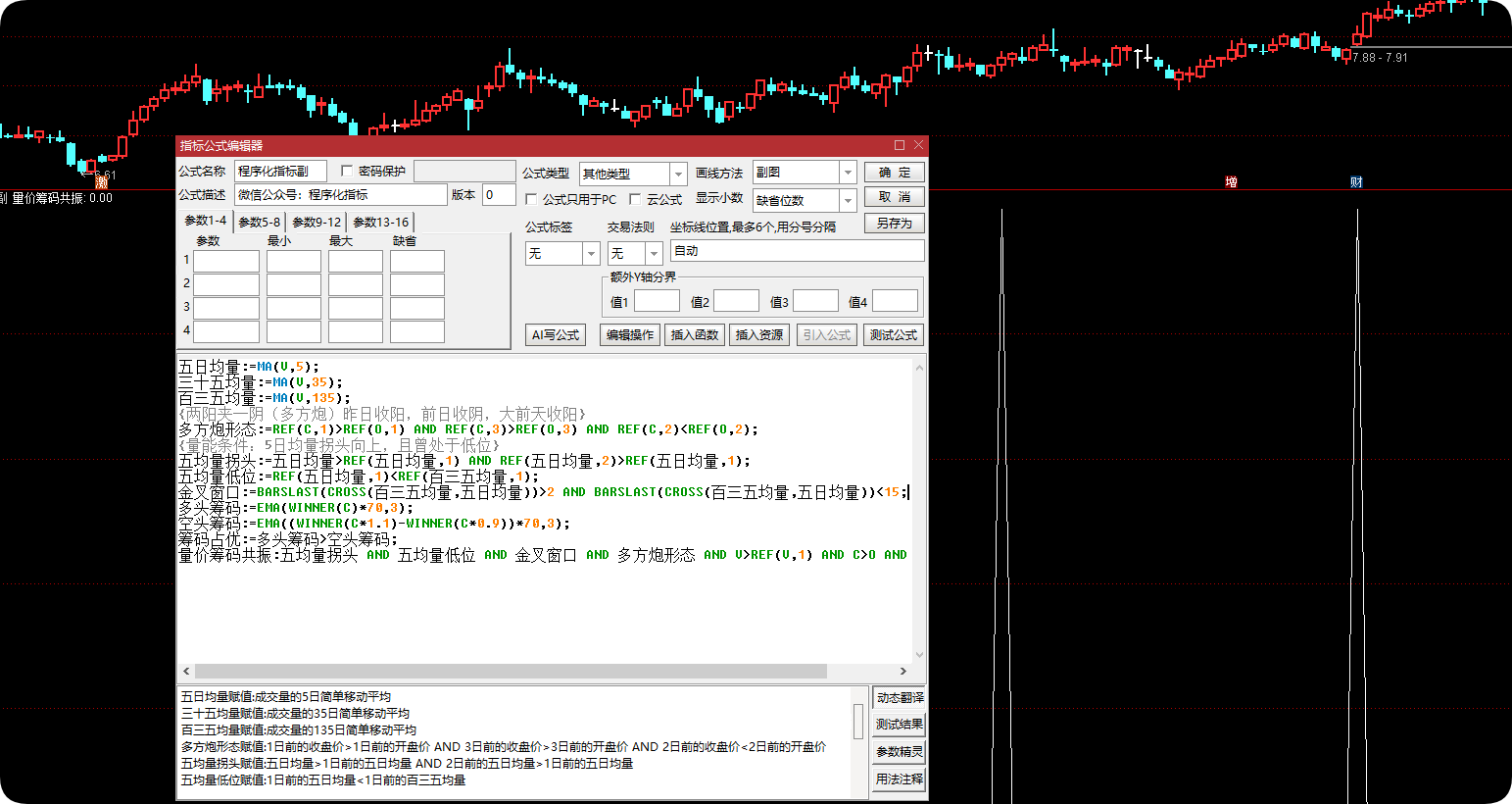Screen dimensions: 1512x804
Task: Select the 参数13-16 tab
Action: 381,223
